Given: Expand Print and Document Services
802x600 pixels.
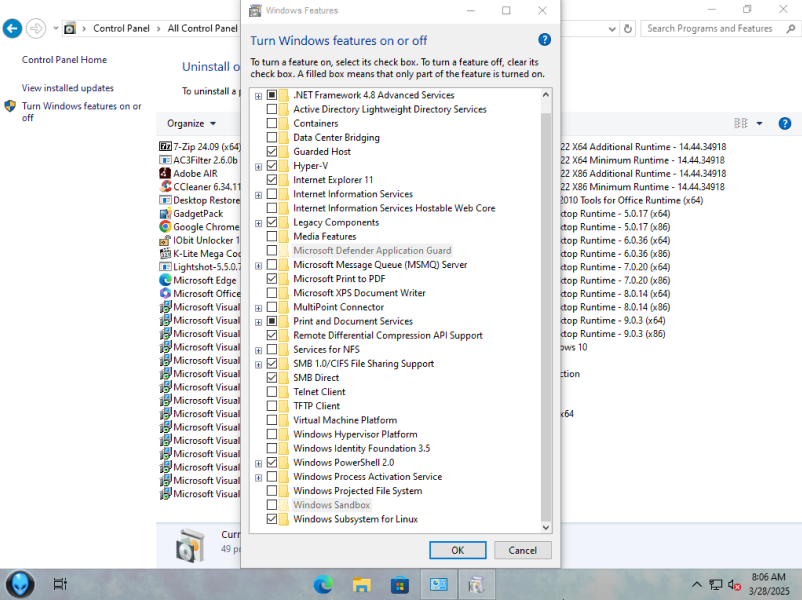Looking at the screenshot, I should click(x=258, y=322).
